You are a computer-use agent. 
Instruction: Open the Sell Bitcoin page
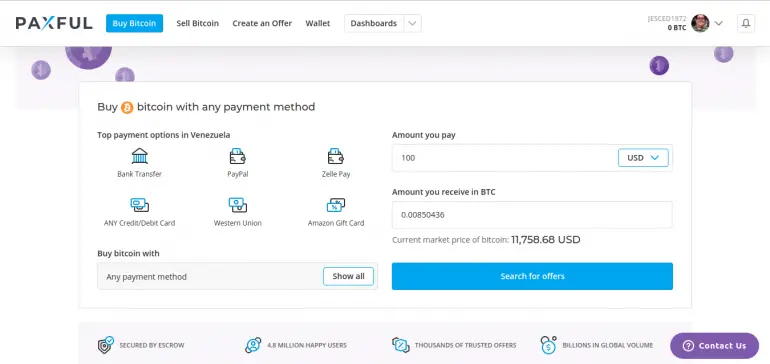click(197, 23)
